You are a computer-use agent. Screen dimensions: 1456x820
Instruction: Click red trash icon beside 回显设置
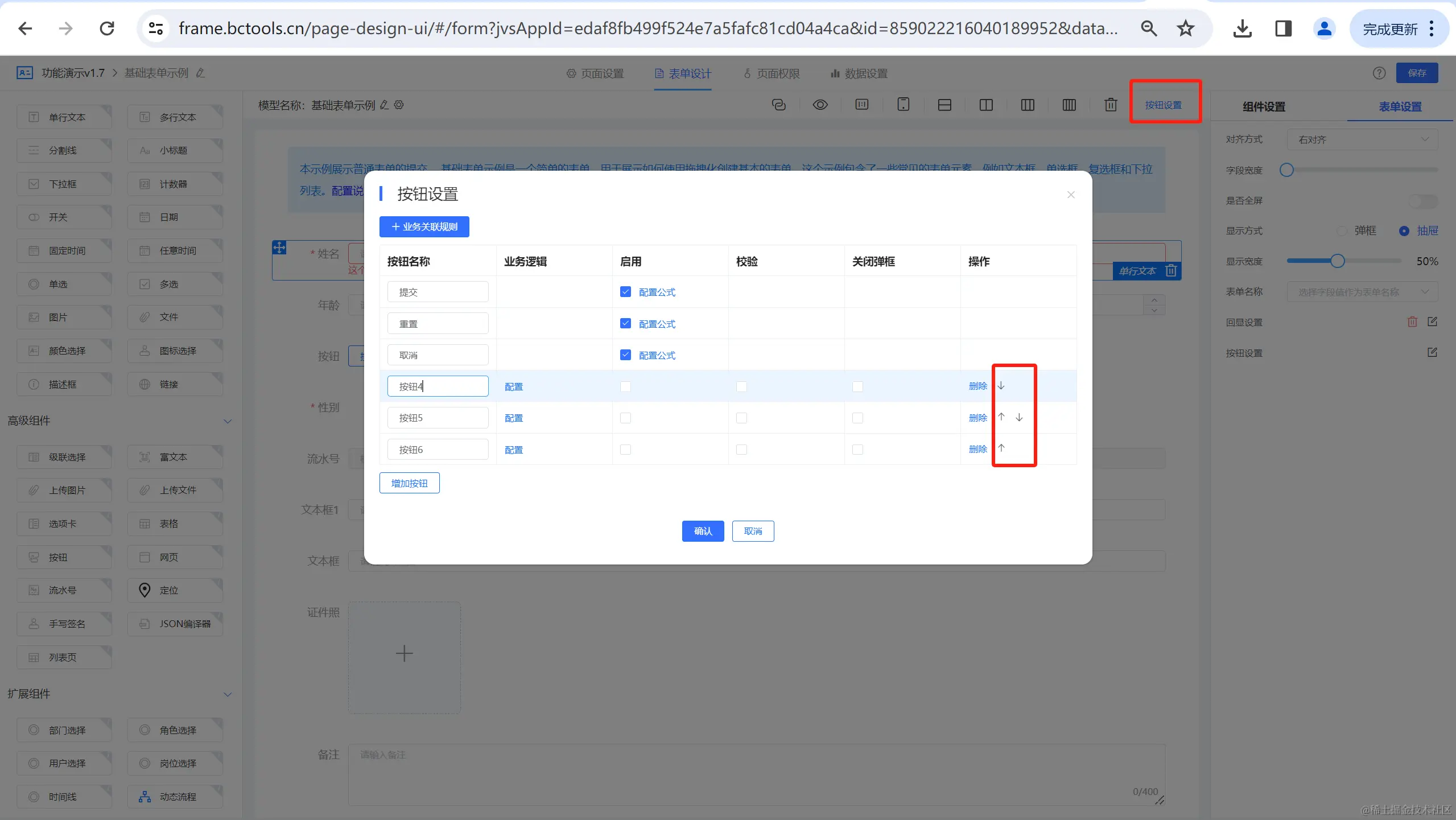(1412, 322)
